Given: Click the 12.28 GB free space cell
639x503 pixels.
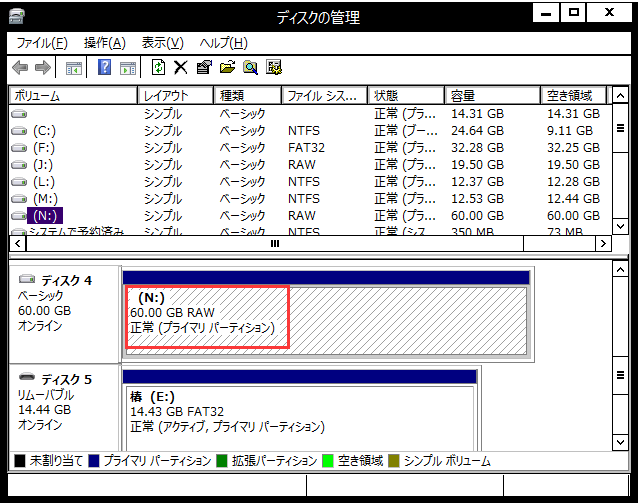Looking at the screenshot, I should pyautogui.click(x=573, y=182).
